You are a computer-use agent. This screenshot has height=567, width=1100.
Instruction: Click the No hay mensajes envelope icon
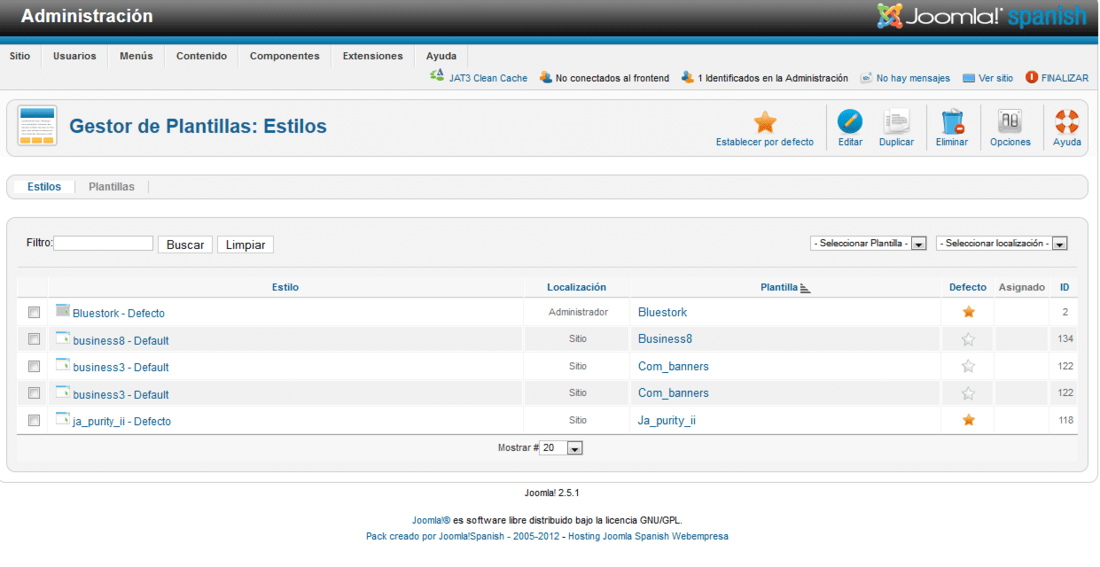(866, 78)
